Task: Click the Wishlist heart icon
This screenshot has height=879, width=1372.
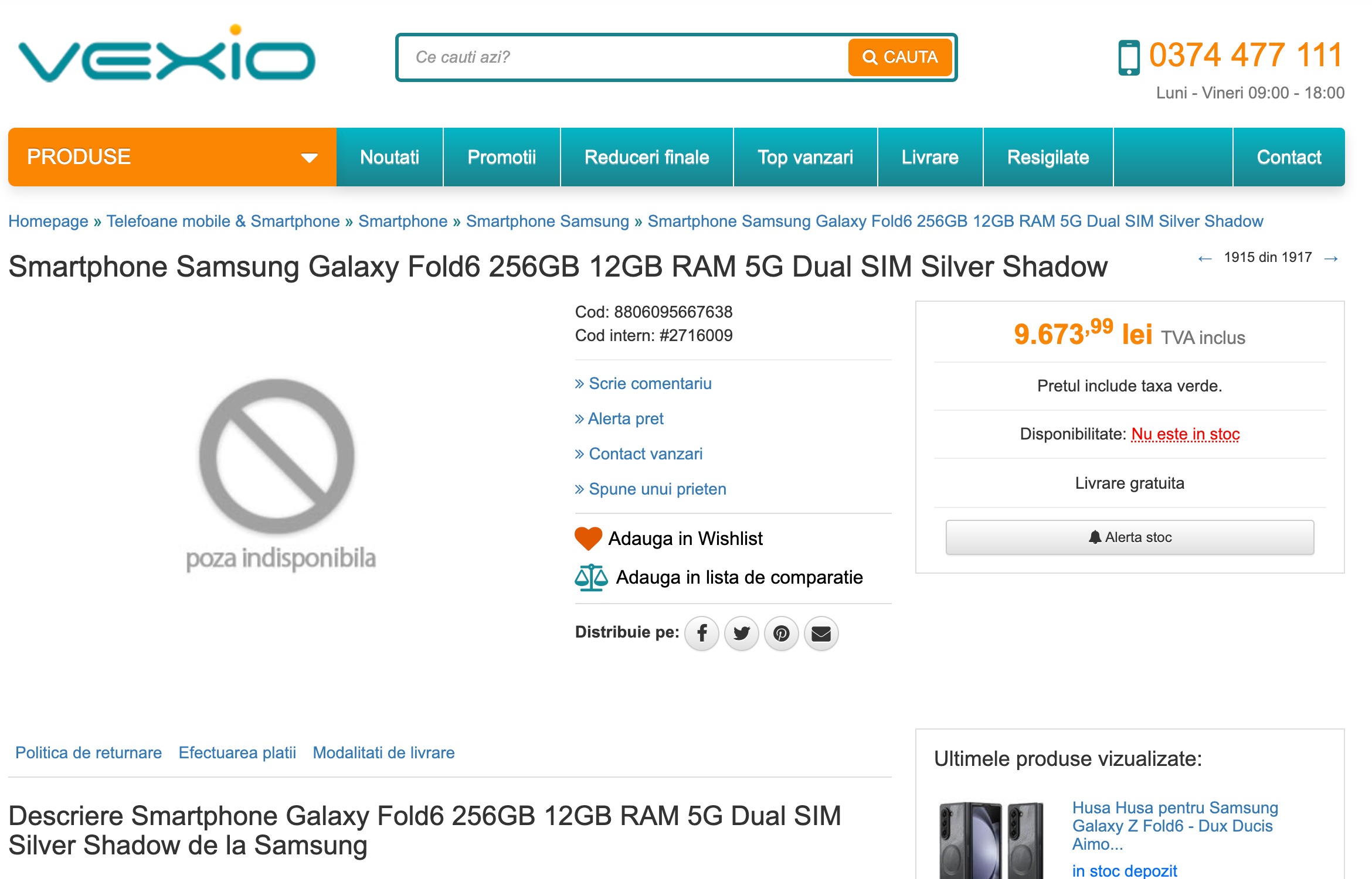Action: coord(588,539)
